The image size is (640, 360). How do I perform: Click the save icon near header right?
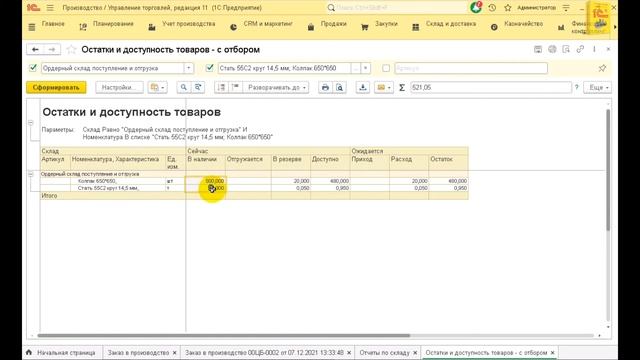click(538, 49)
